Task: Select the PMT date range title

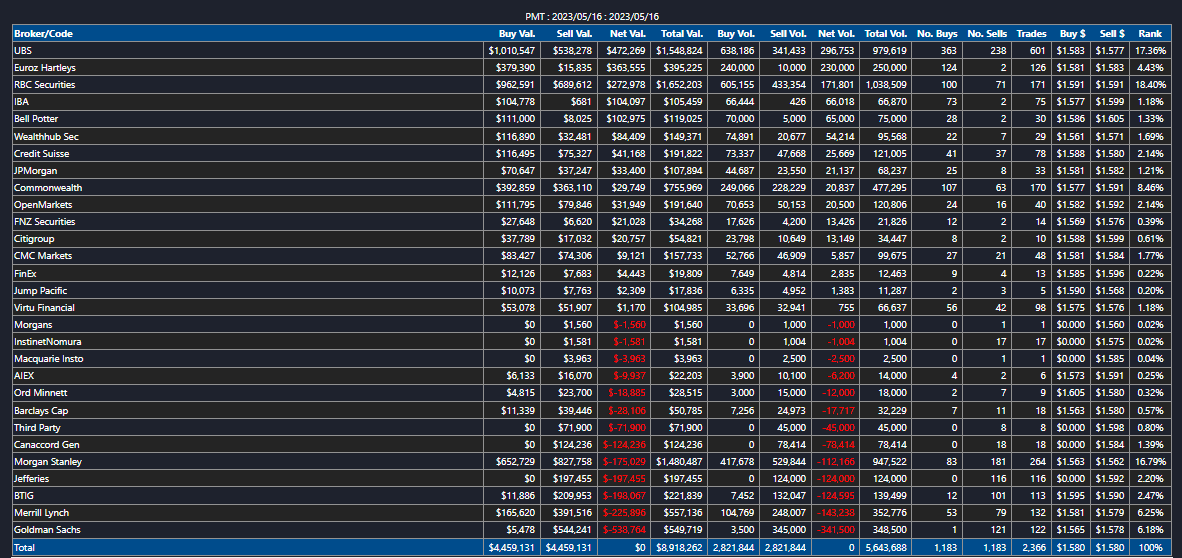Action: (x=591, y=16)
